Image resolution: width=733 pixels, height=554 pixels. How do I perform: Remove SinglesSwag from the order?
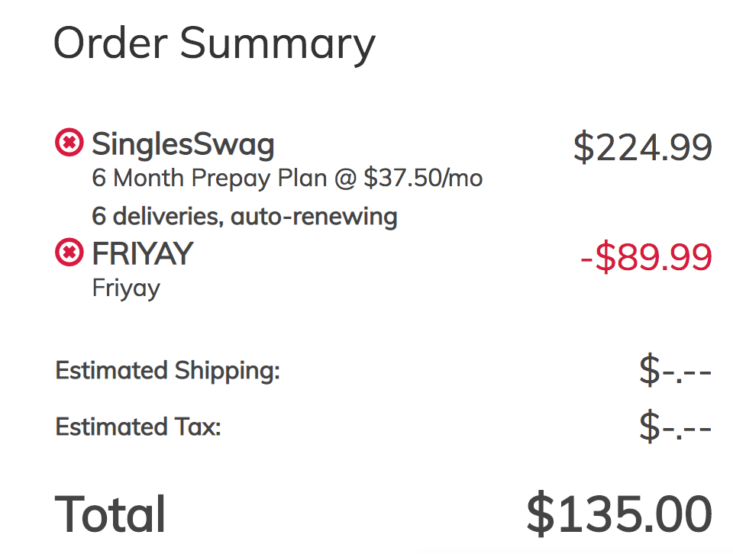pyautogui.click(x=68, y=145)
